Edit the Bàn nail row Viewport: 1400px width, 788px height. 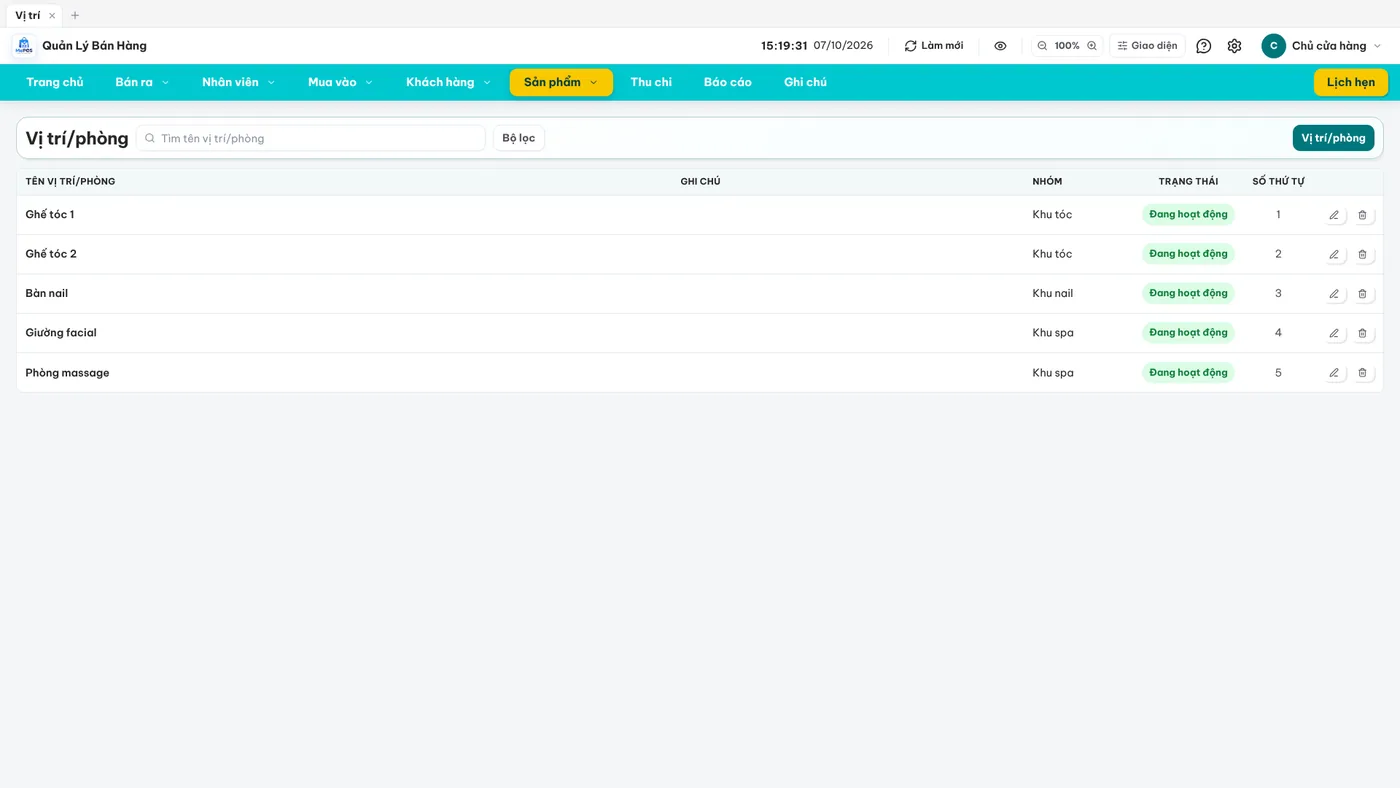[x=1334, y=294]
